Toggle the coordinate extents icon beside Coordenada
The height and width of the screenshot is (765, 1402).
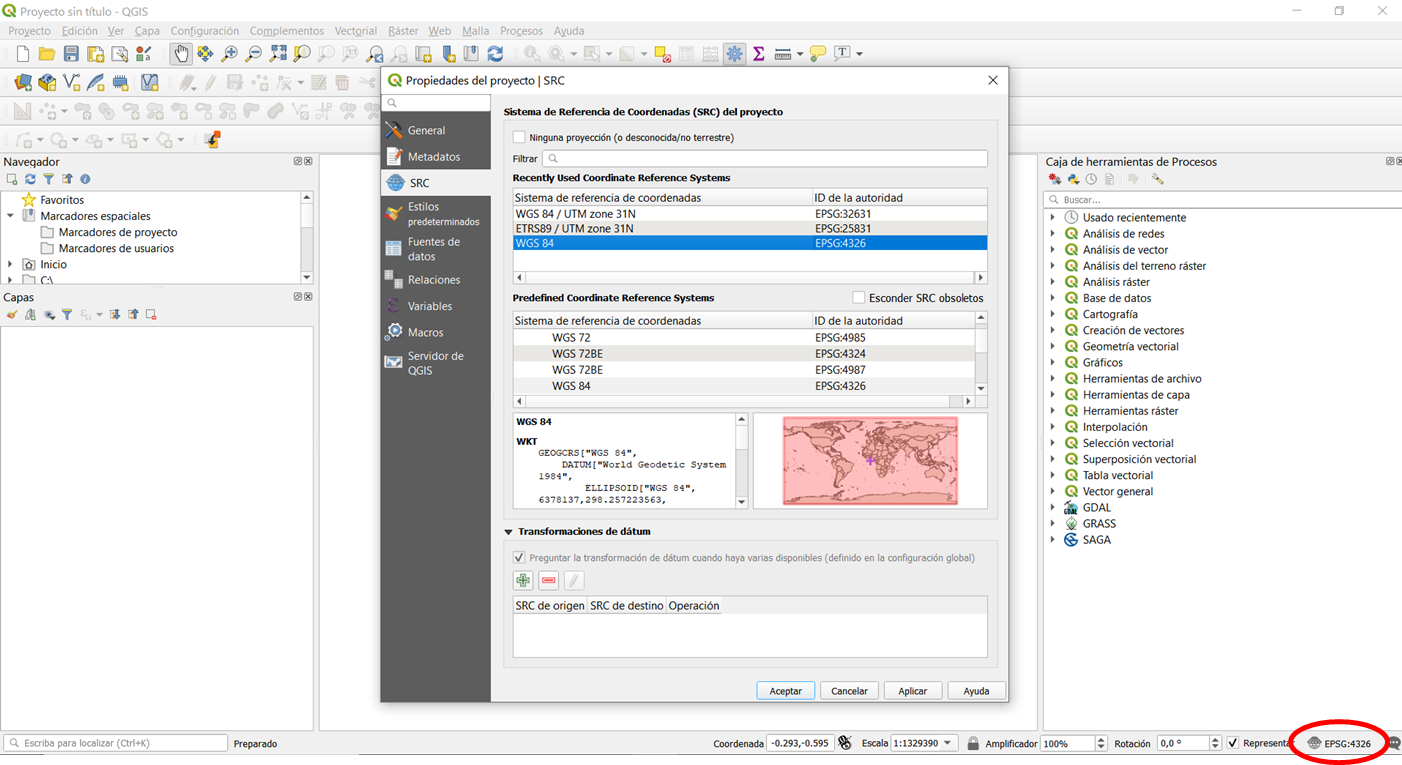point(845,743)
